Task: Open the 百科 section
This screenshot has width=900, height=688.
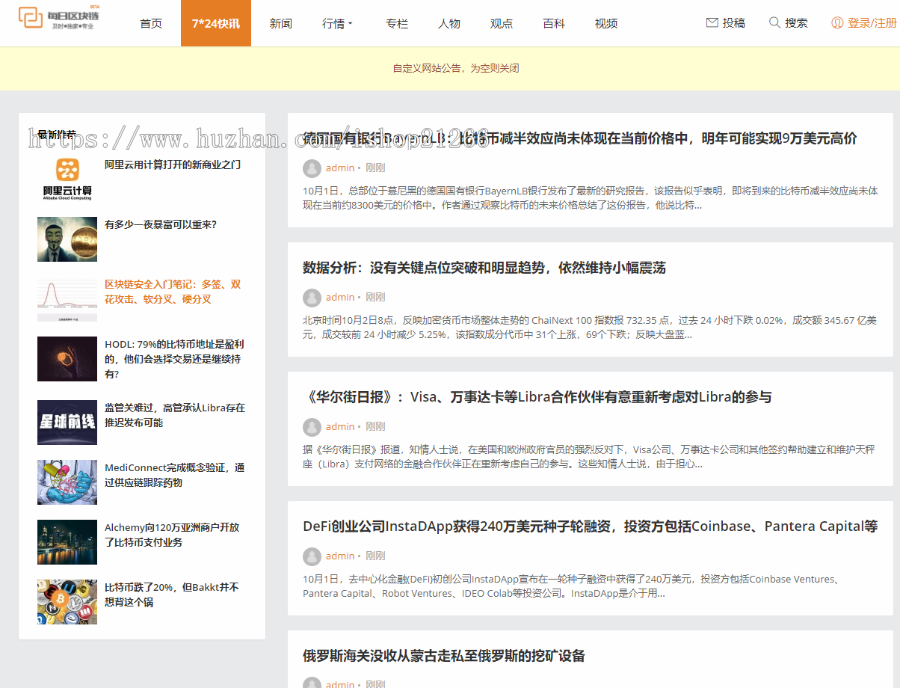Action: click(x=554, y=22)
